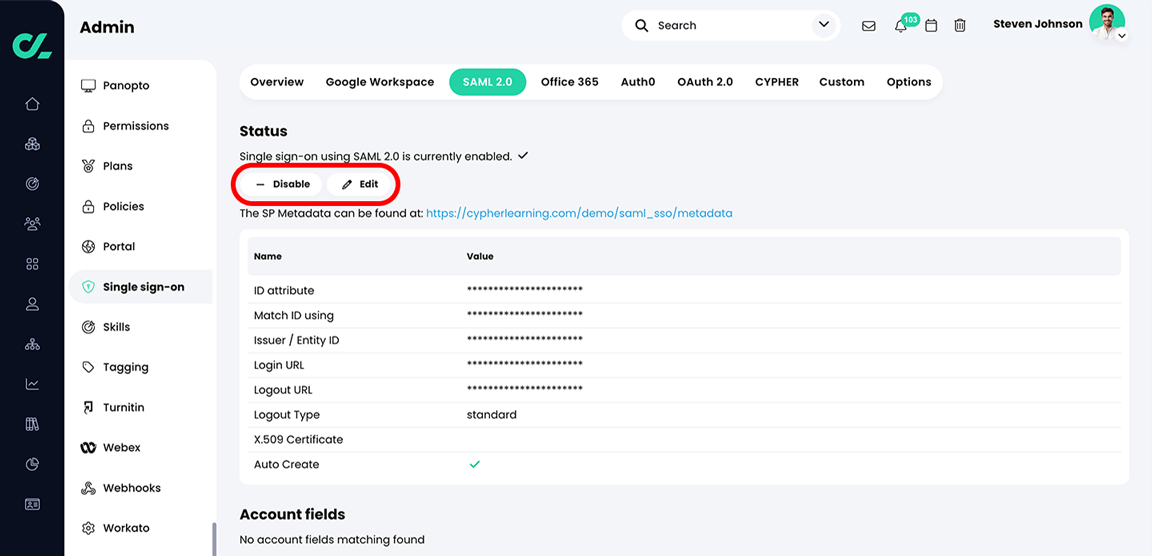The image size is (1152, 556).
Task: Open Turnitin in the Admin menu
Action: pos(125,407)
